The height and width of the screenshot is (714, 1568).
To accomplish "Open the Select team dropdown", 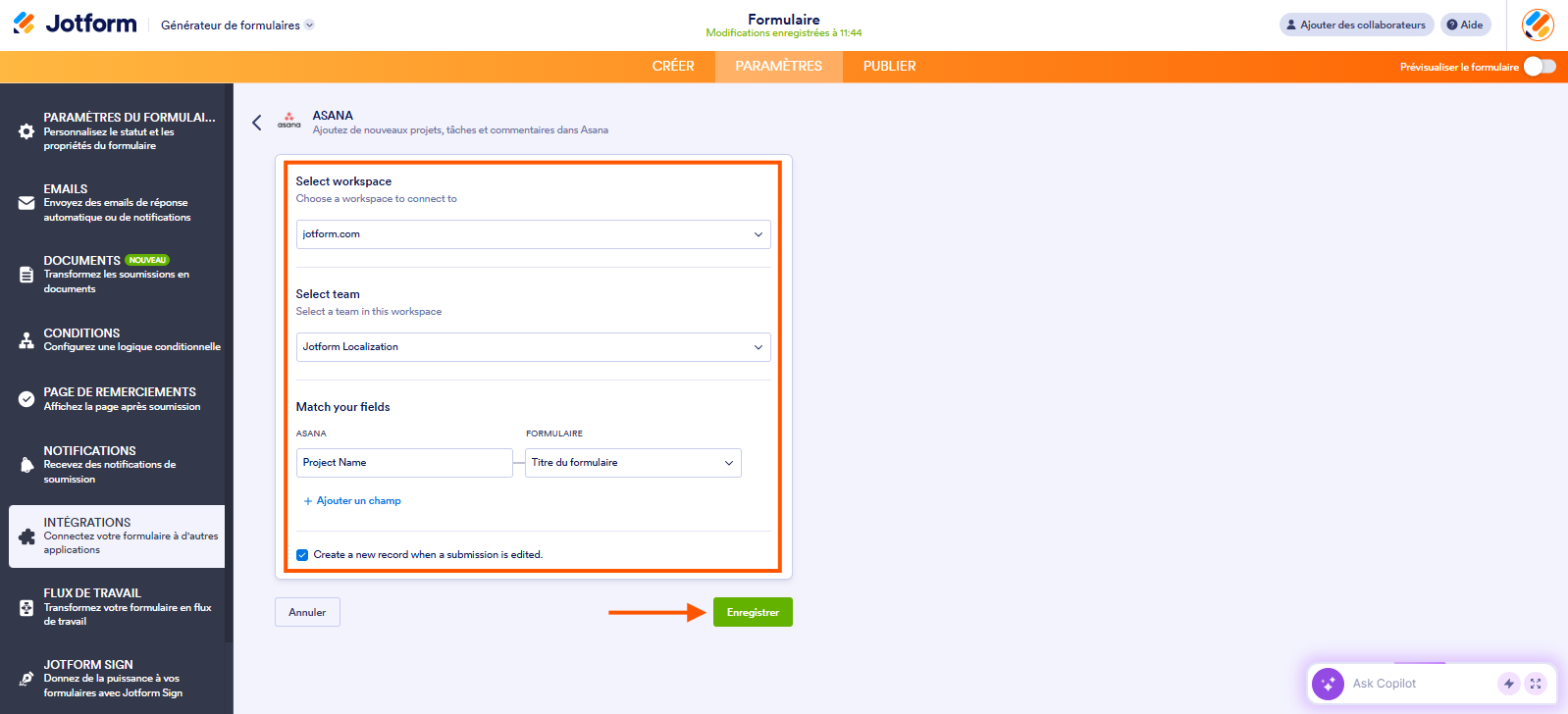I will [x=534, y=347].
